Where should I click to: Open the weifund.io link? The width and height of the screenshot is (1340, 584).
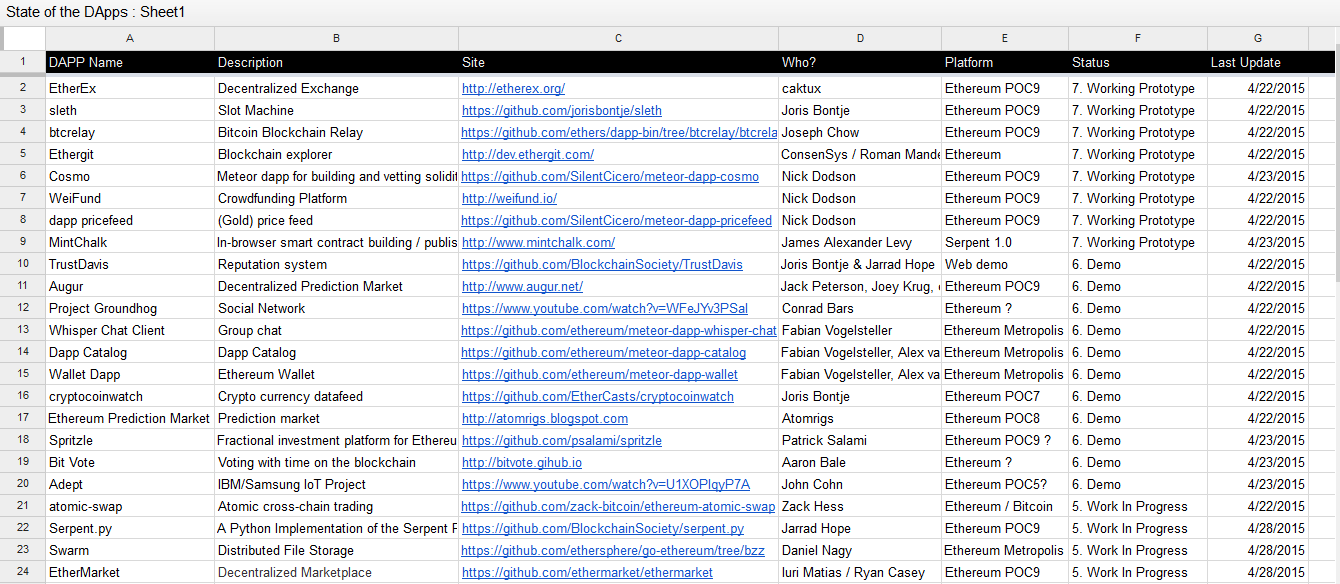pos(509,198)
